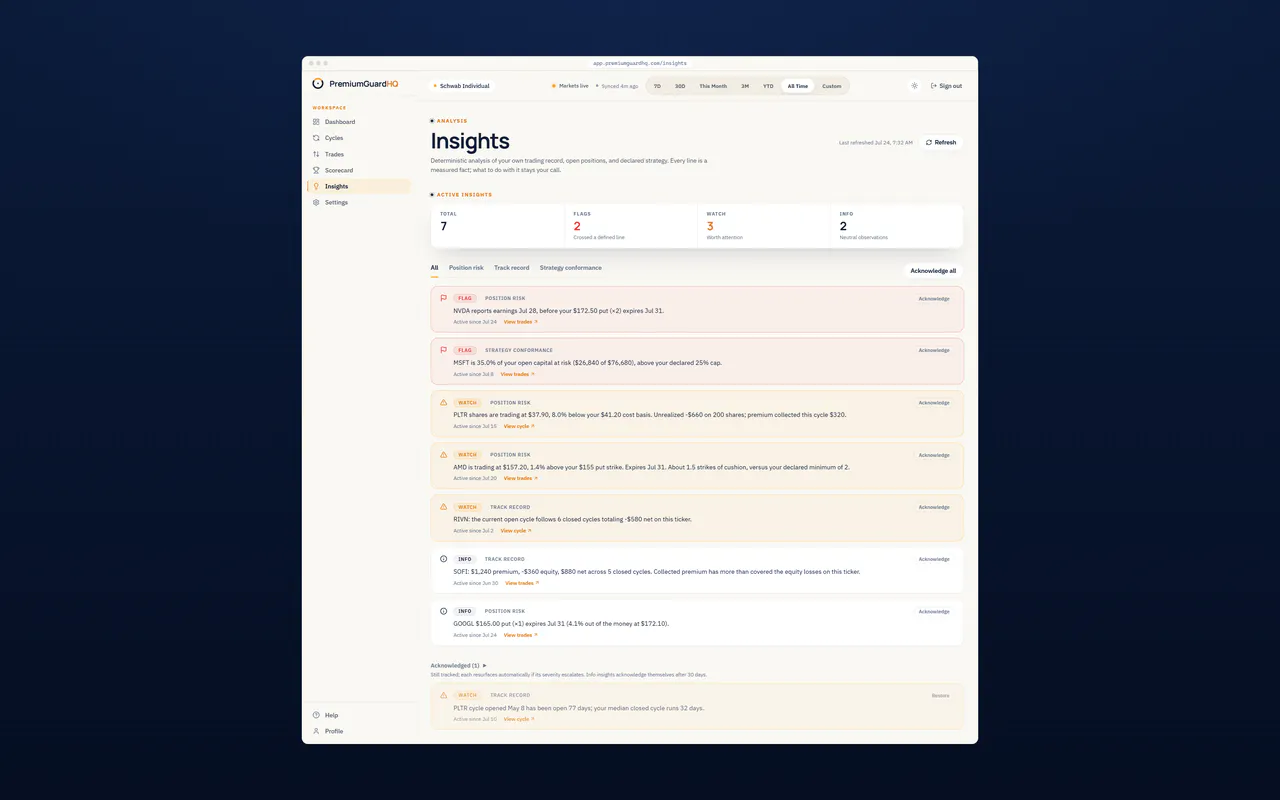Image resolution: width=1280 pixels, height=800 pixels.
Task: Acknowledge the PLTR cost basis watch
Action: (934, 403)
